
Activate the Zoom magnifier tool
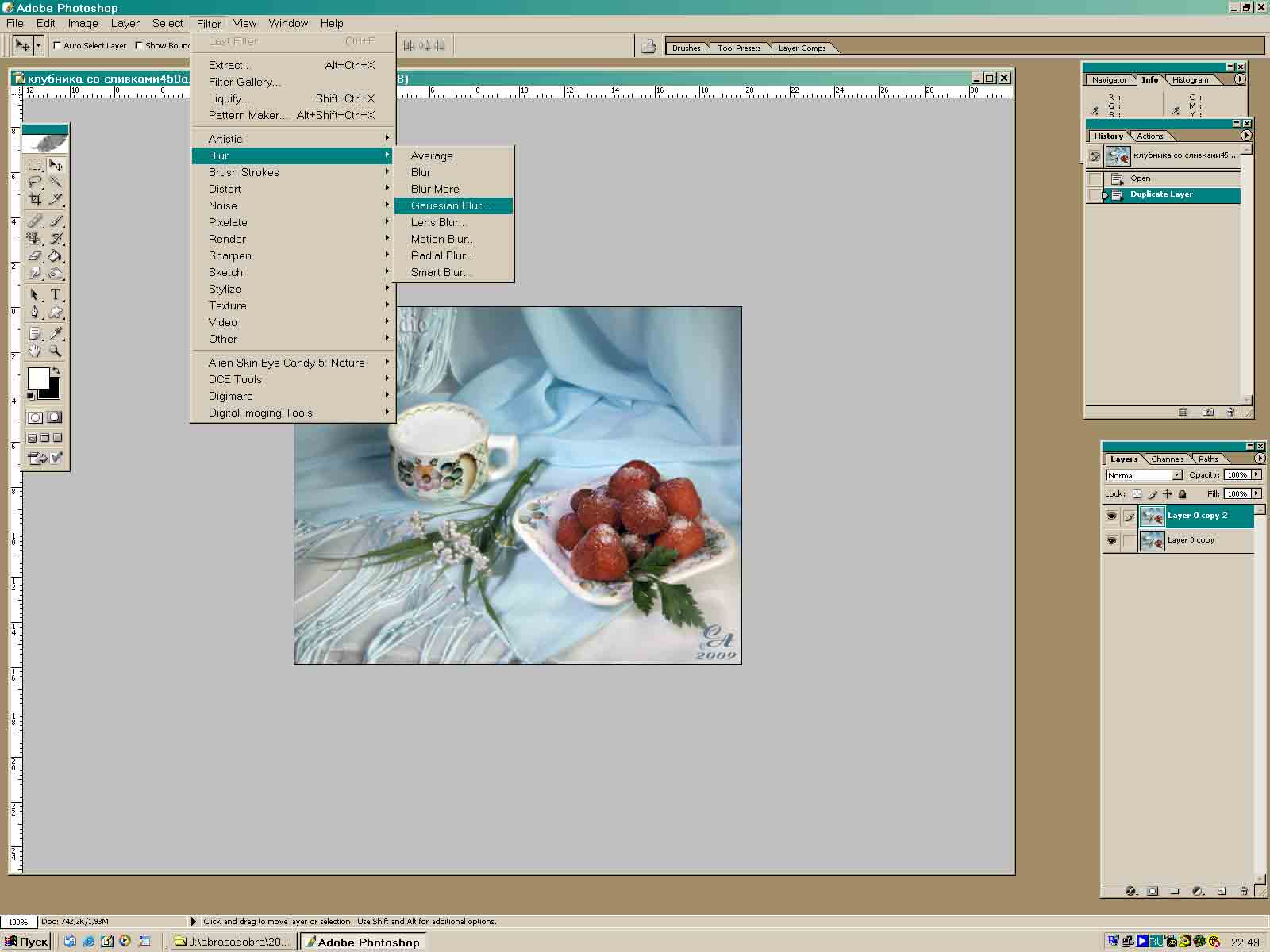(x=56, y=351)
